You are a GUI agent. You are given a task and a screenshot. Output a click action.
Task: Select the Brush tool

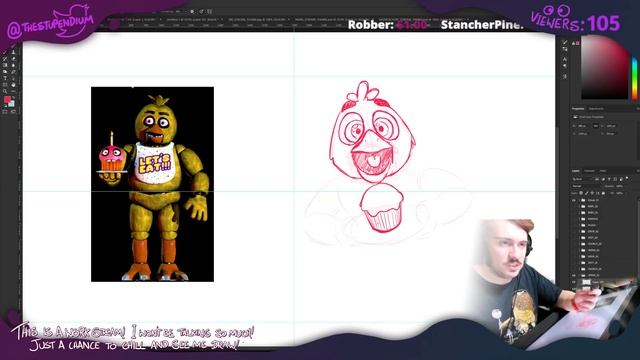click(5, 52)
